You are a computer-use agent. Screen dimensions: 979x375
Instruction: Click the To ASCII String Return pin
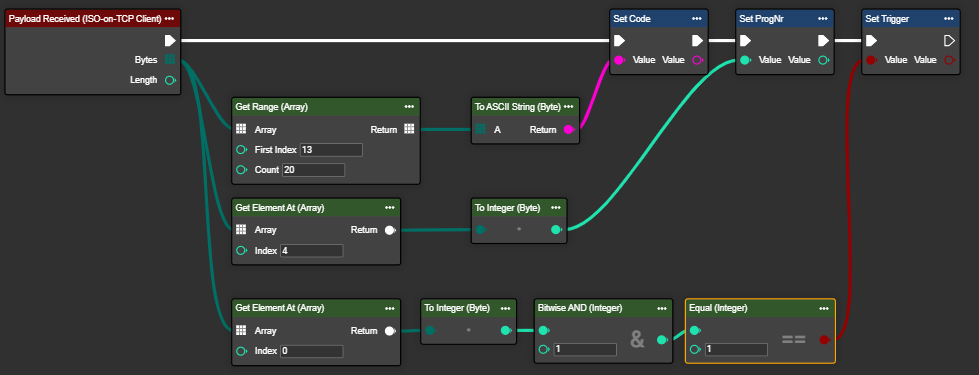tap(569, 130)
